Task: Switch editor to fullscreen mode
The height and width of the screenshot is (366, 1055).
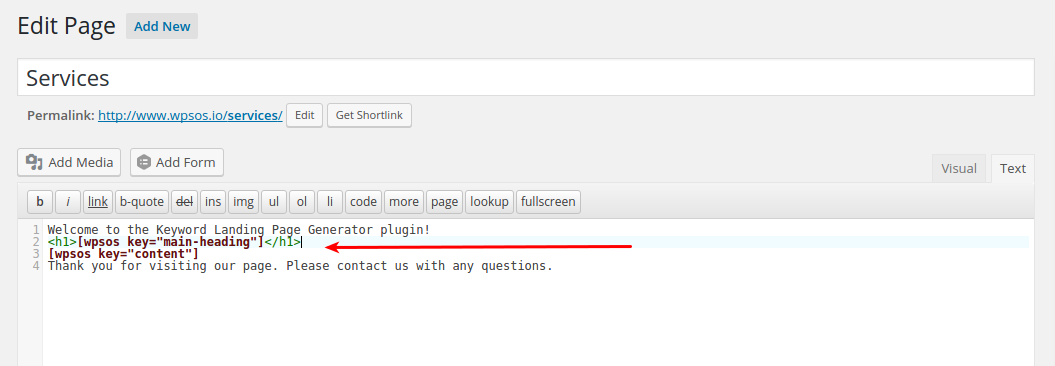Action: click(x=548, y=201)
